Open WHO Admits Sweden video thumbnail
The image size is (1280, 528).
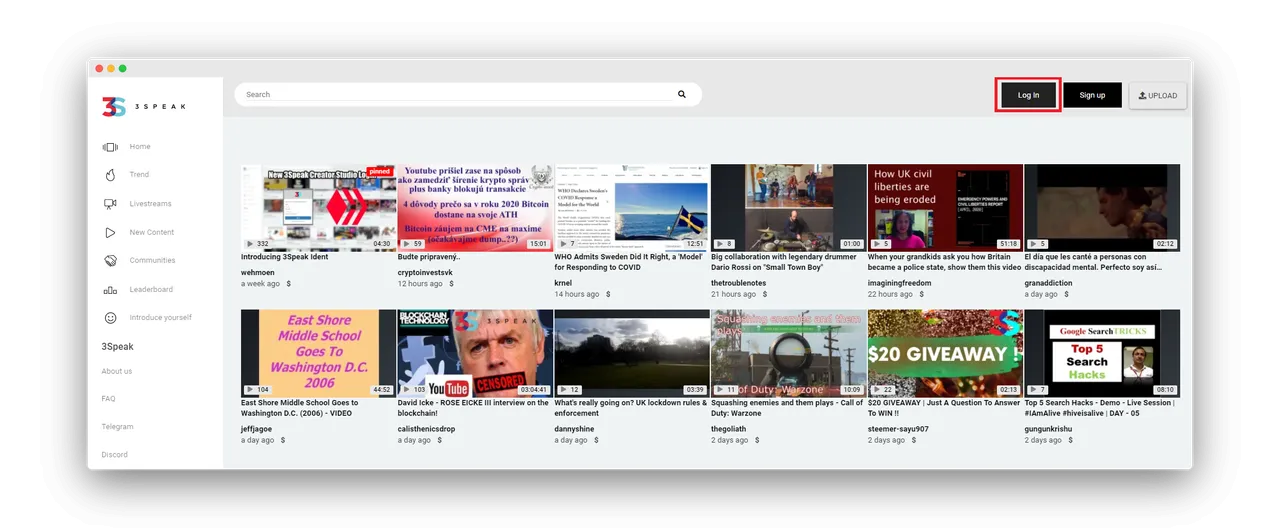[x=632, y=207]
